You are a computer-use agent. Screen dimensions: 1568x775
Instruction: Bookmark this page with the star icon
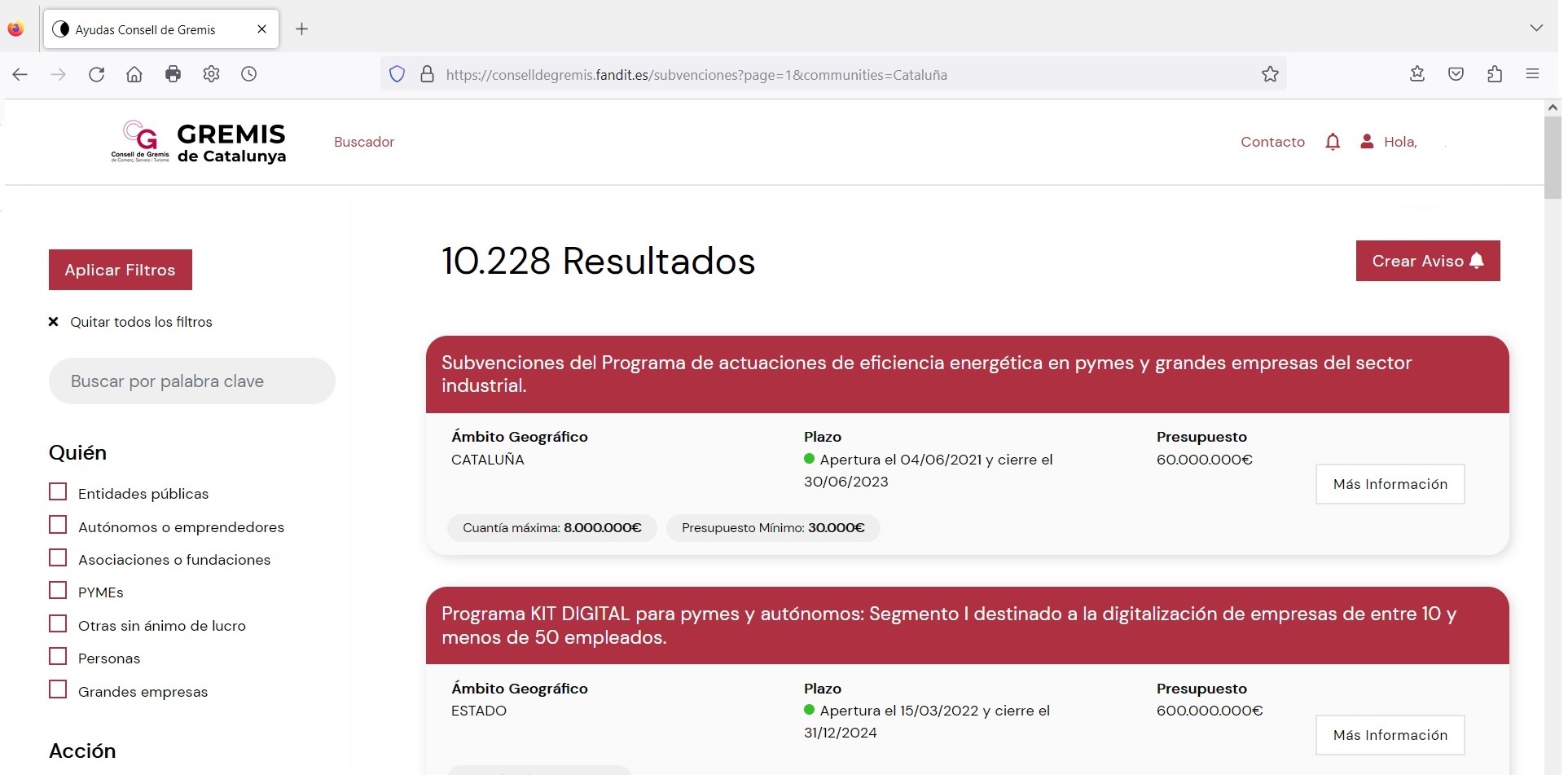click(x=1270, y=75)
